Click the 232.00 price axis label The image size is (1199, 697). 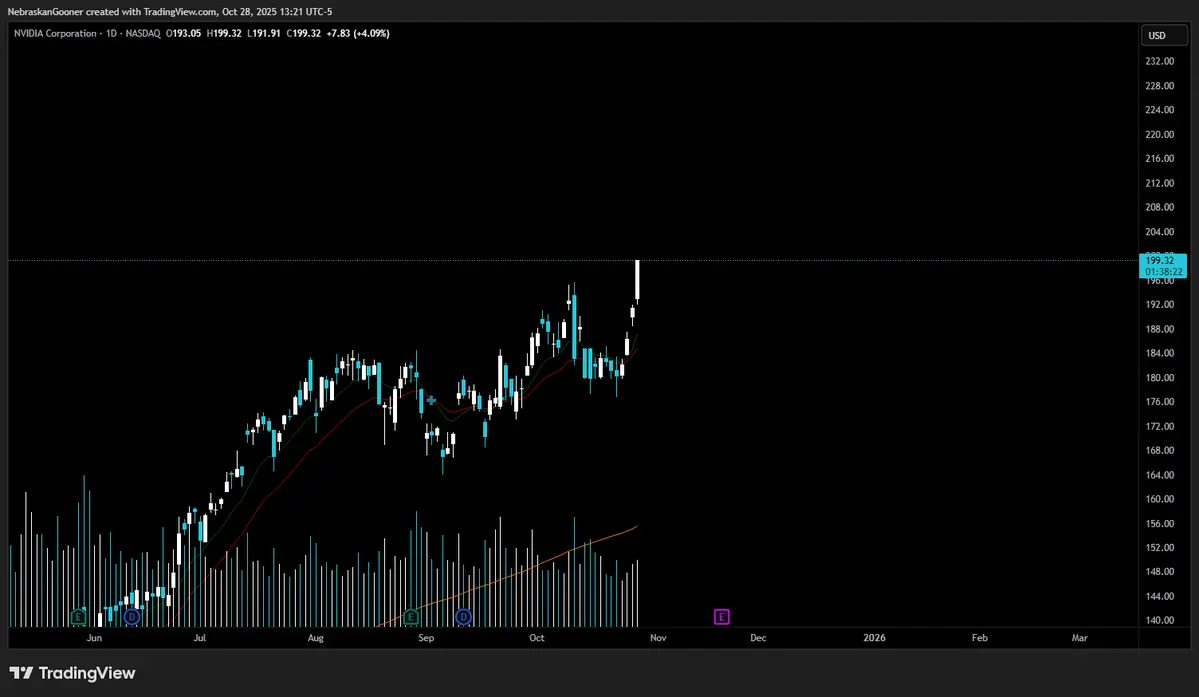(1159, 62)
